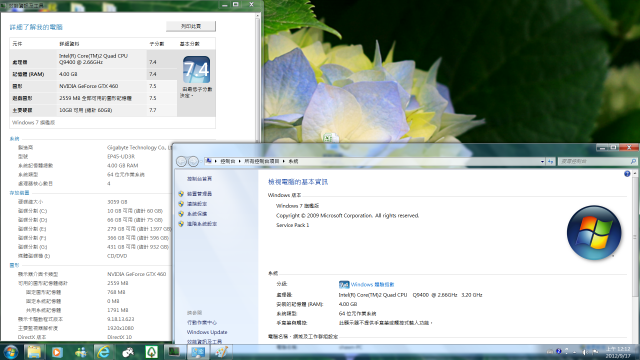Open the Windows Update link

(207, 332)
